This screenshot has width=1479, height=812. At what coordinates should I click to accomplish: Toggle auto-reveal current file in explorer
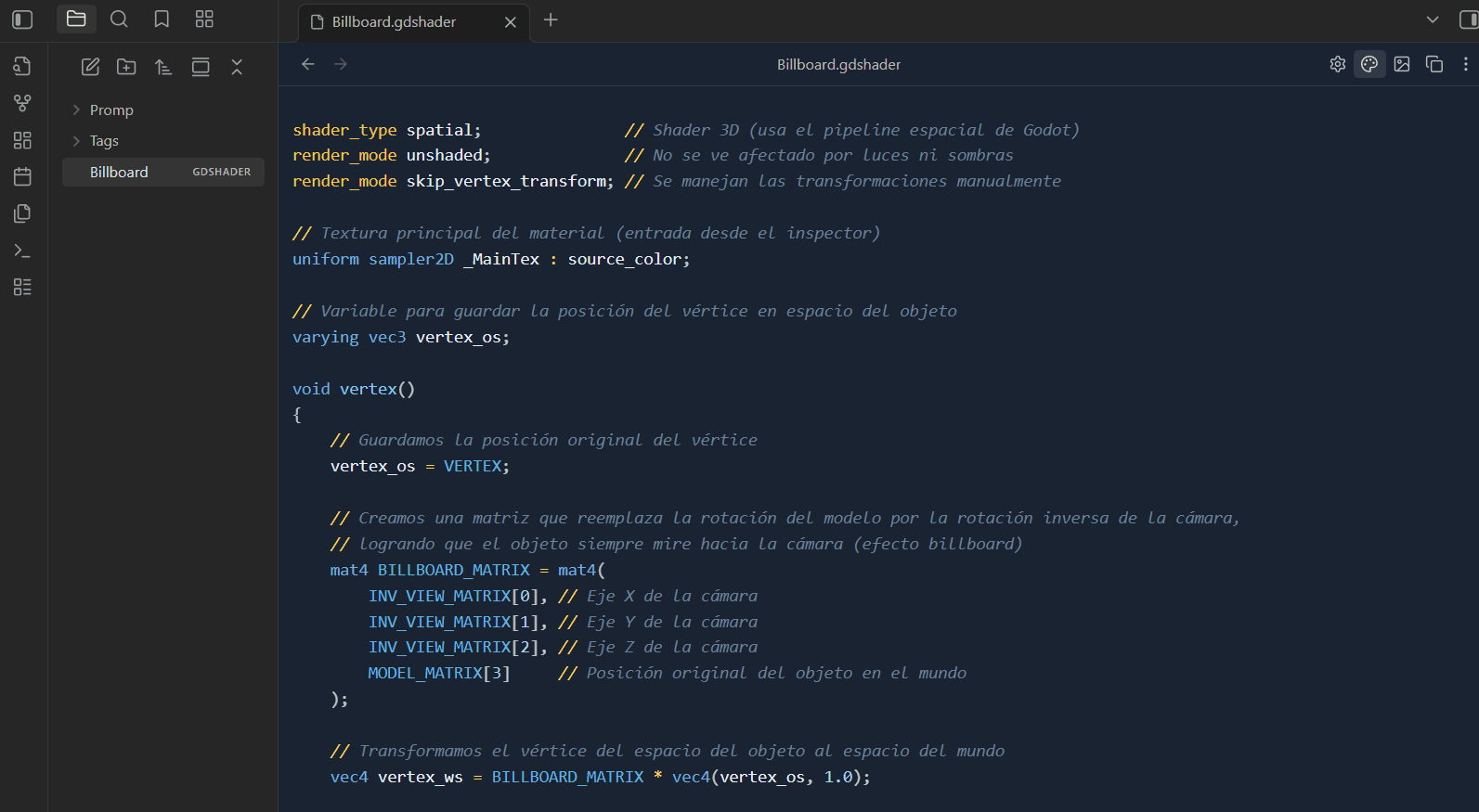(x=201, y=67)
